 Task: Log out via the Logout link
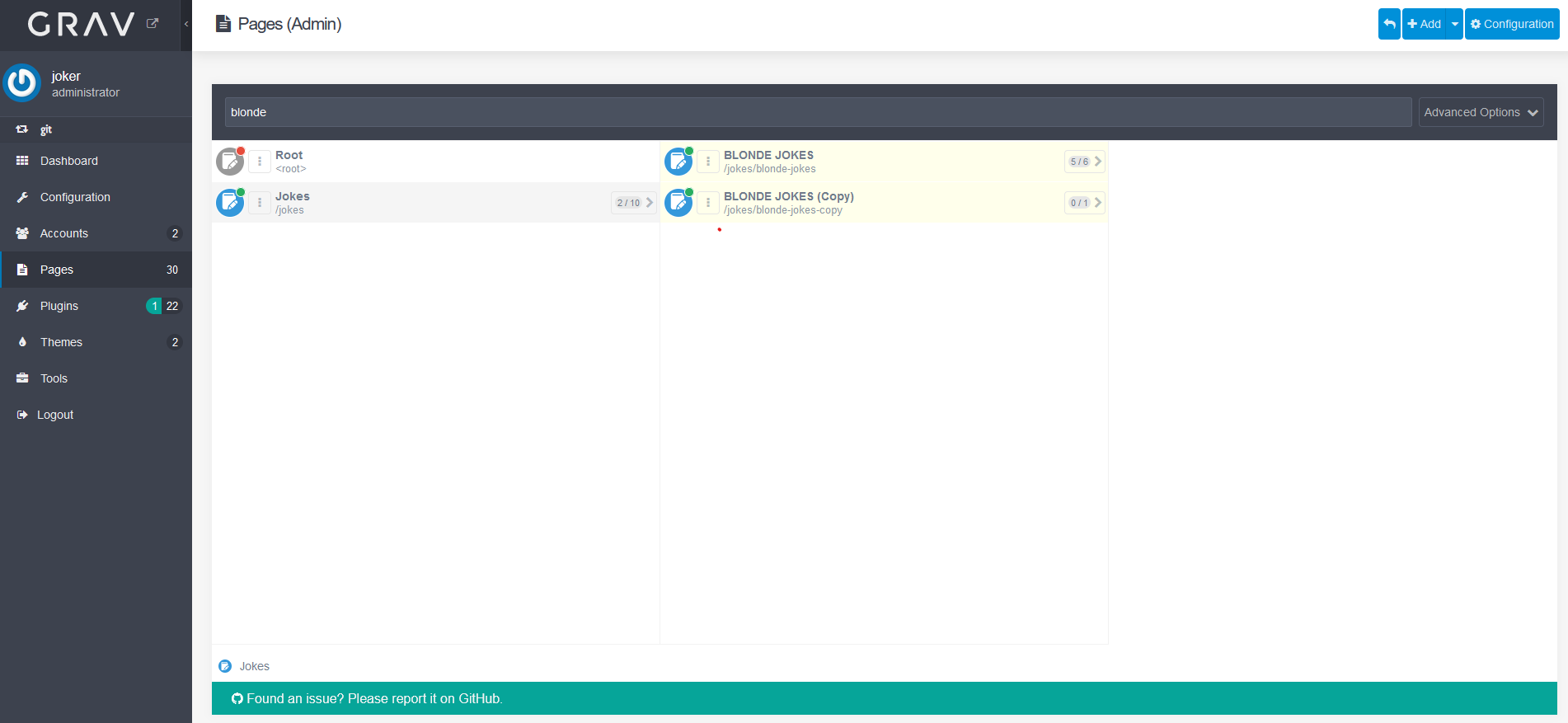pyautogui.click(x=96, y=415)
